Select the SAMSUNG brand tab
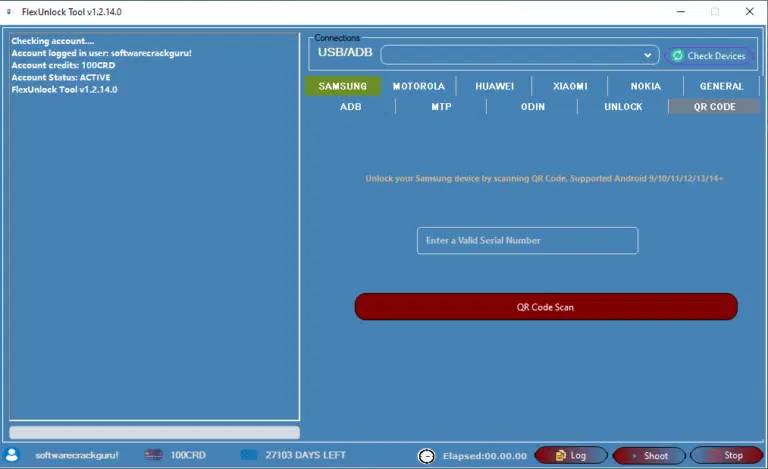Image resolution: width=768 pixels, height=469 pixels. click(342, 86)
